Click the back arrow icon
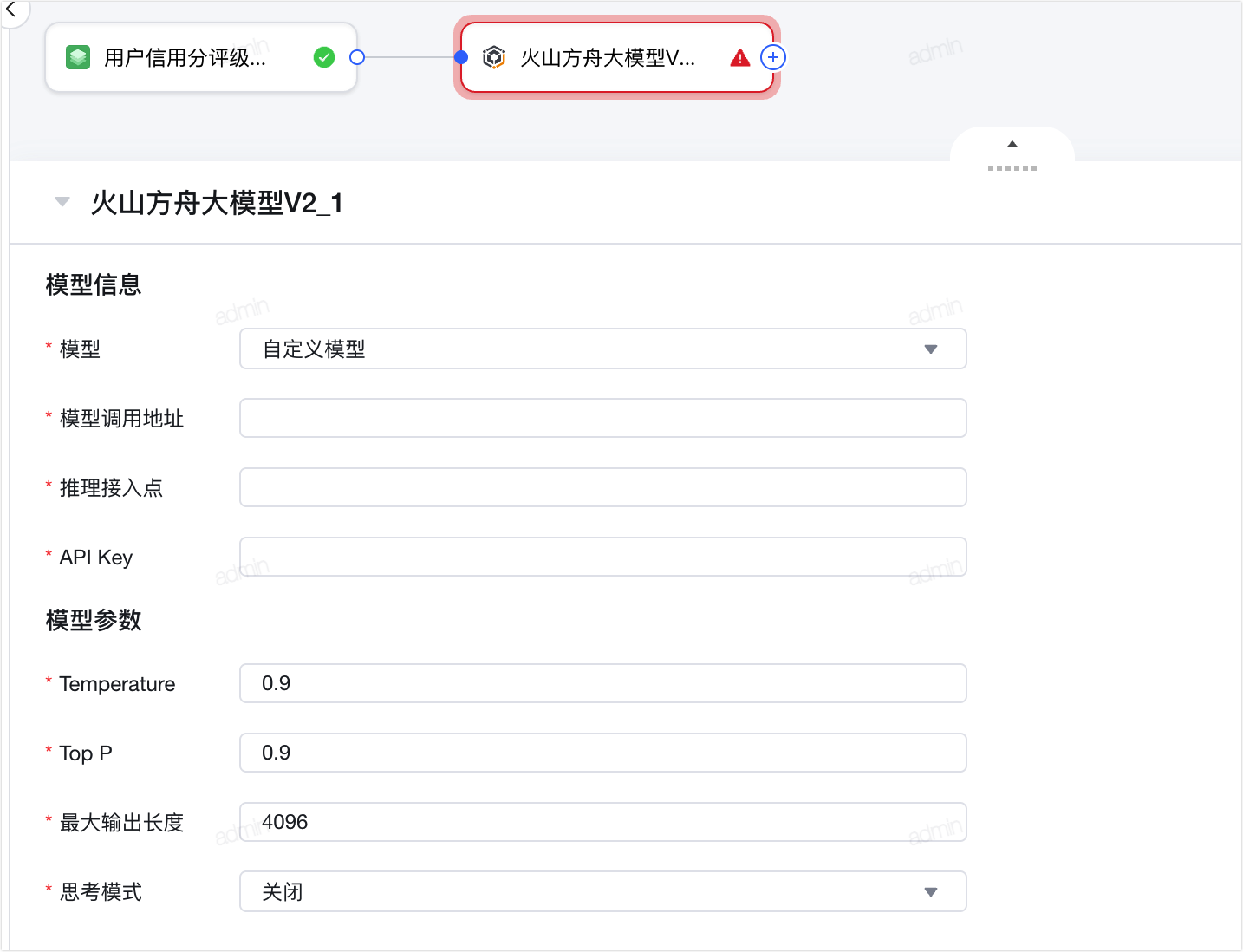Viewport: 1243px width, 952px height. pyautogui.click(x=11, y=10)
